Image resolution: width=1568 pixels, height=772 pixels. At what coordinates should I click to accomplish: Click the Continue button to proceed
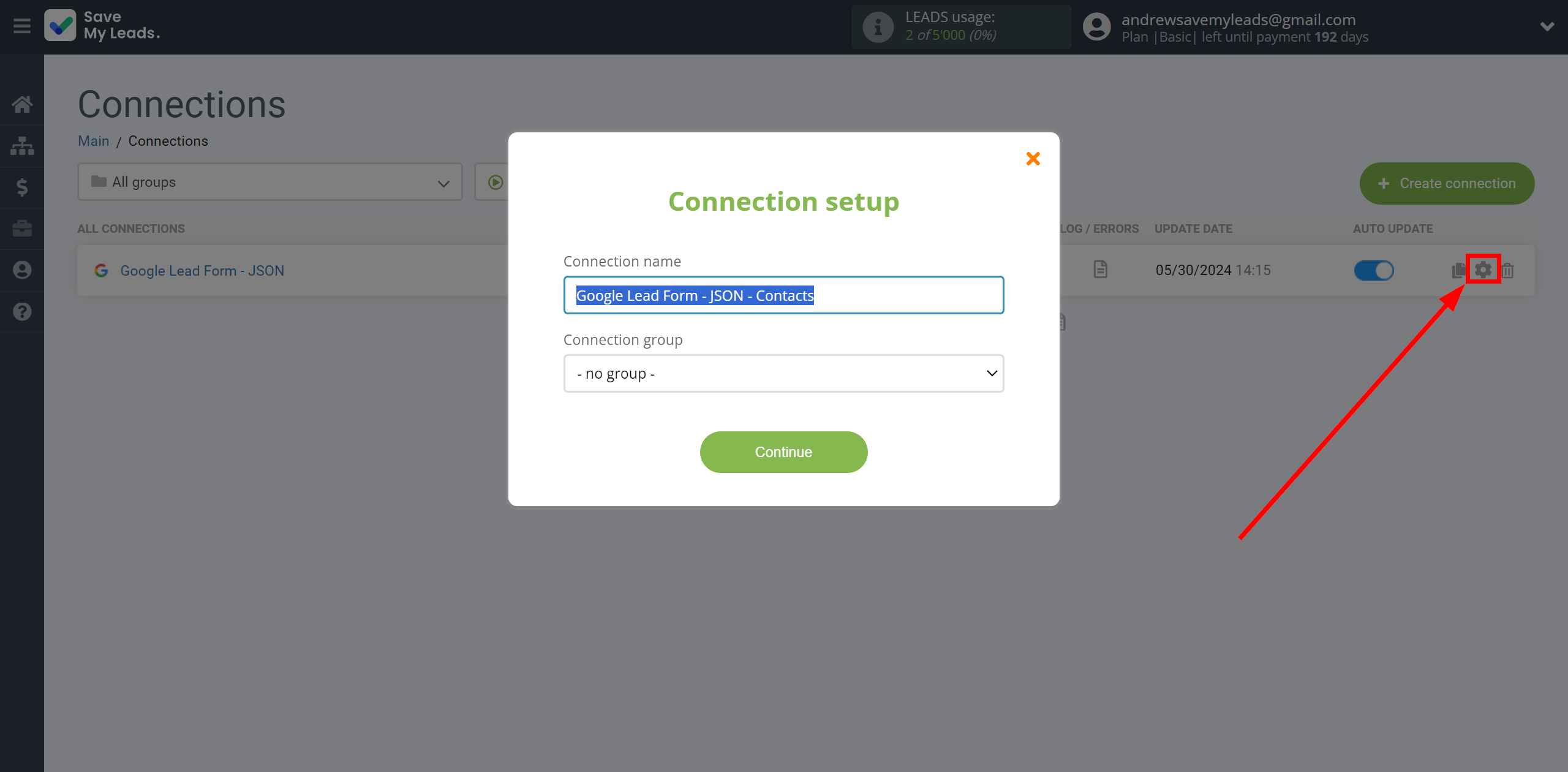784,452
